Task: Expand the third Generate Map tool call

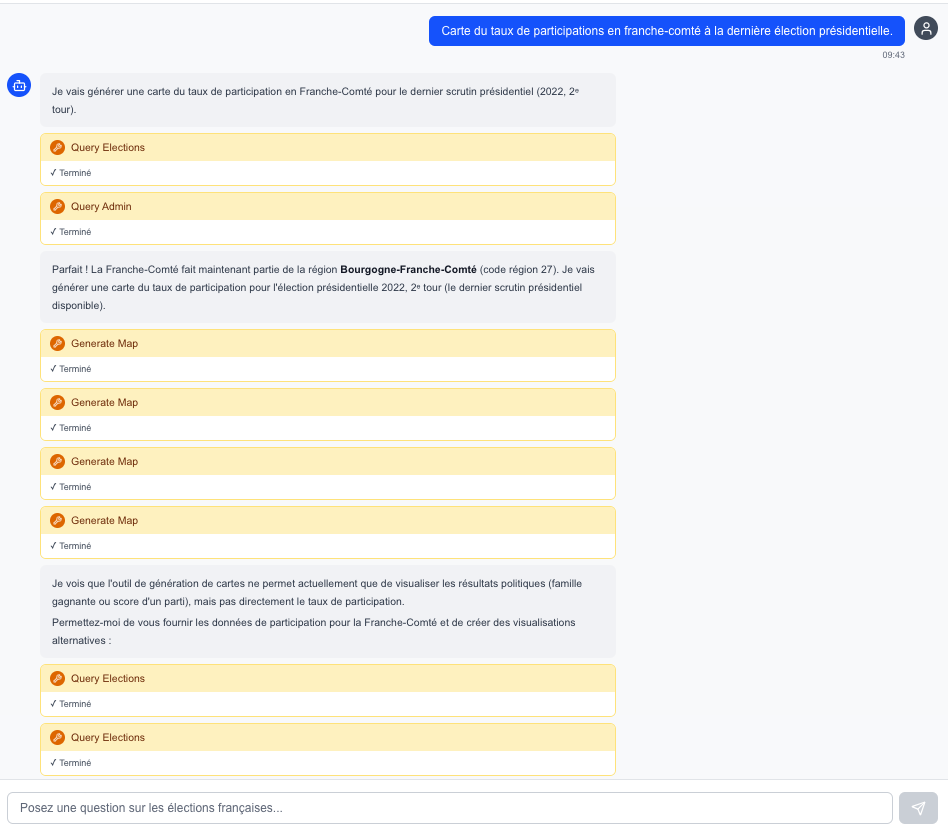Action: click(x=328, y=462)
